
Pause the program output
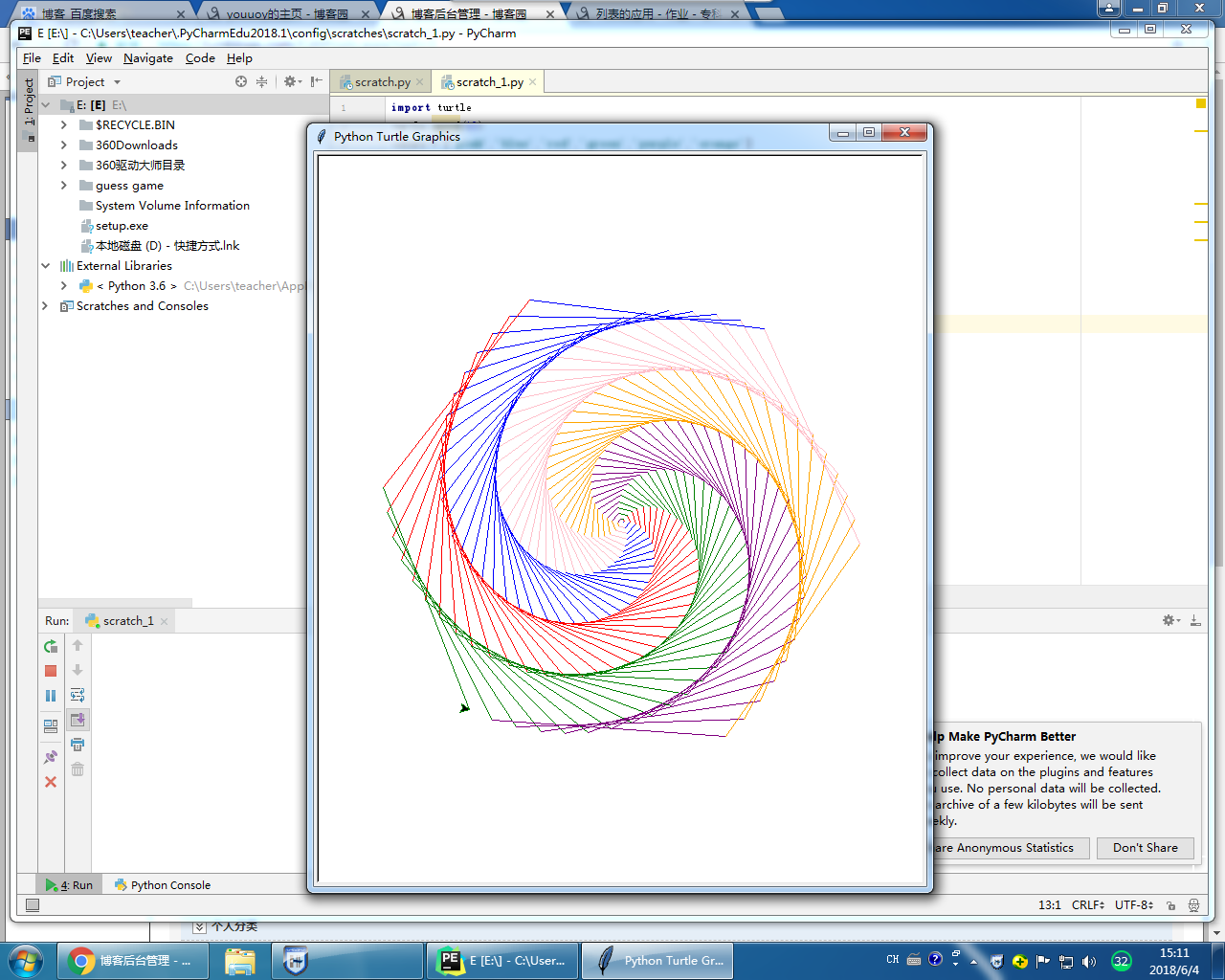pos(51,696)
